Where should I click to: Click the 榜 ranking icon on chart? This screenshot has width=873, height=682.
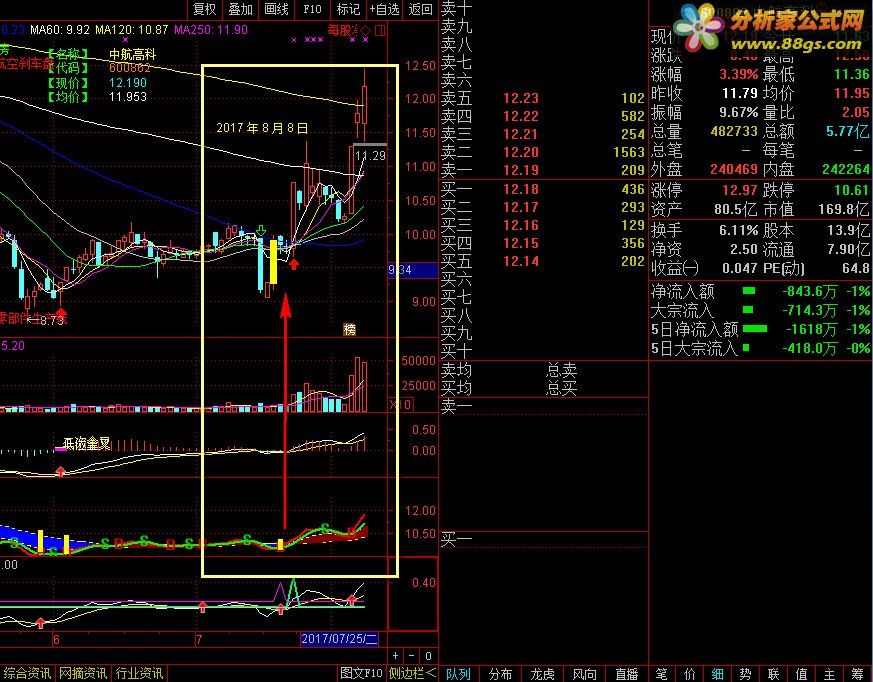(350, 330)
